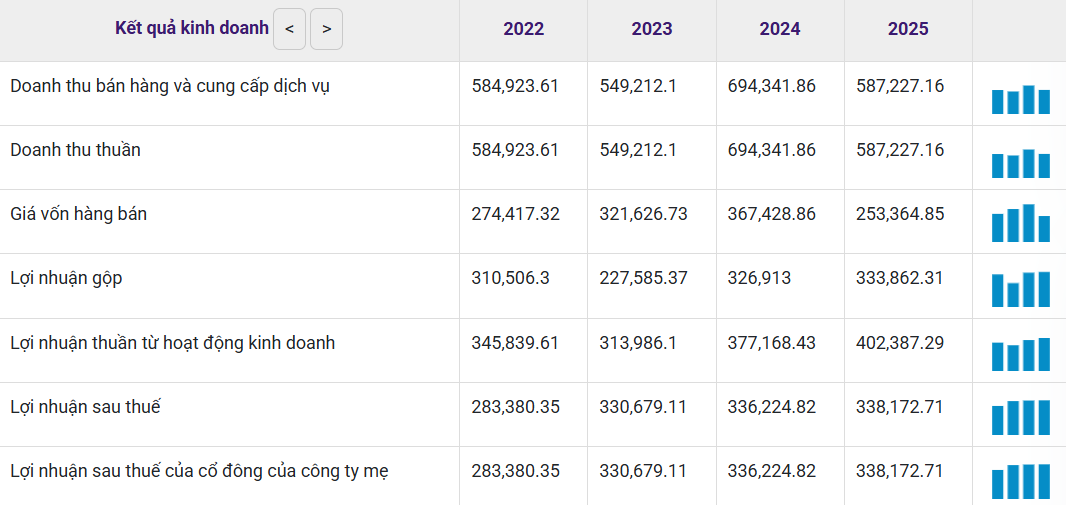Click Lợi nhuận sau thuế của cổ đông công ty mẹ

[x=199, y=471]
